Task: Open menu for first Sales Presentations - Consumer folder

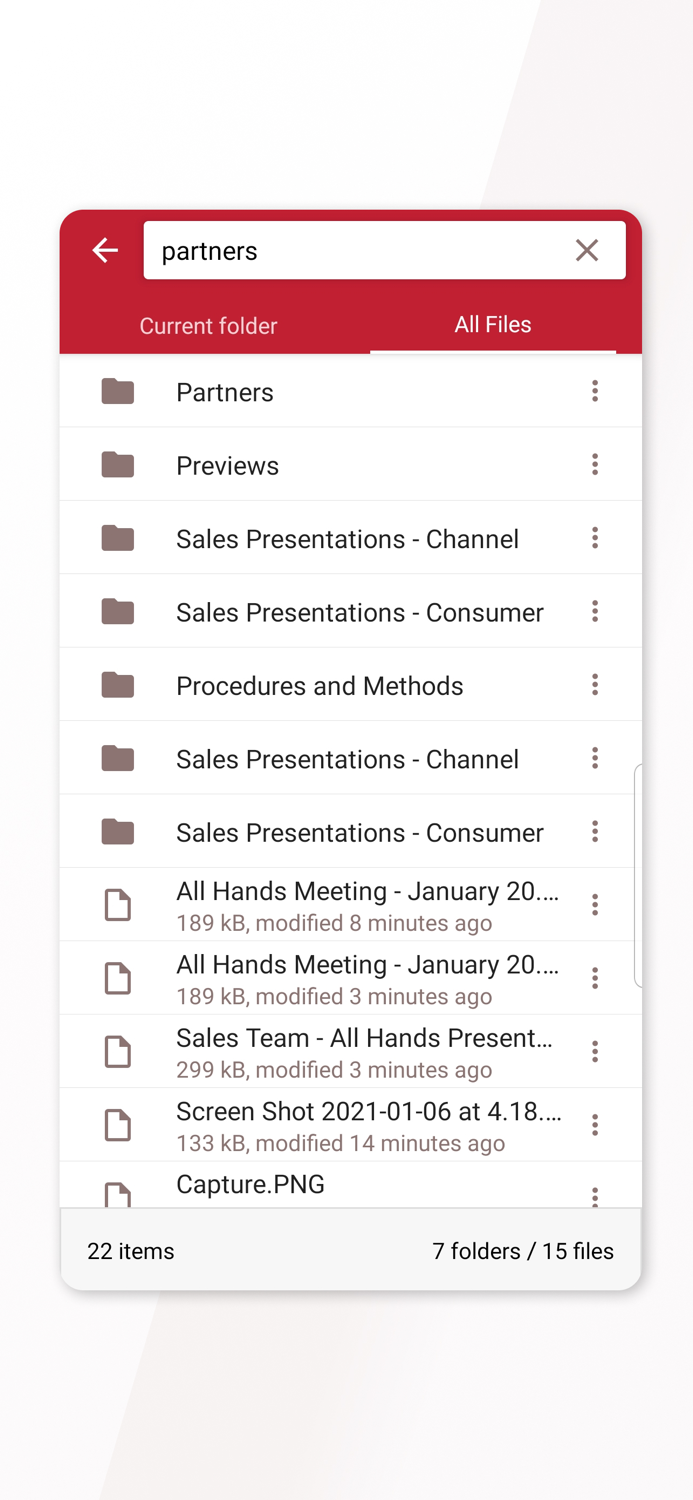Action: tap(595, 611)
